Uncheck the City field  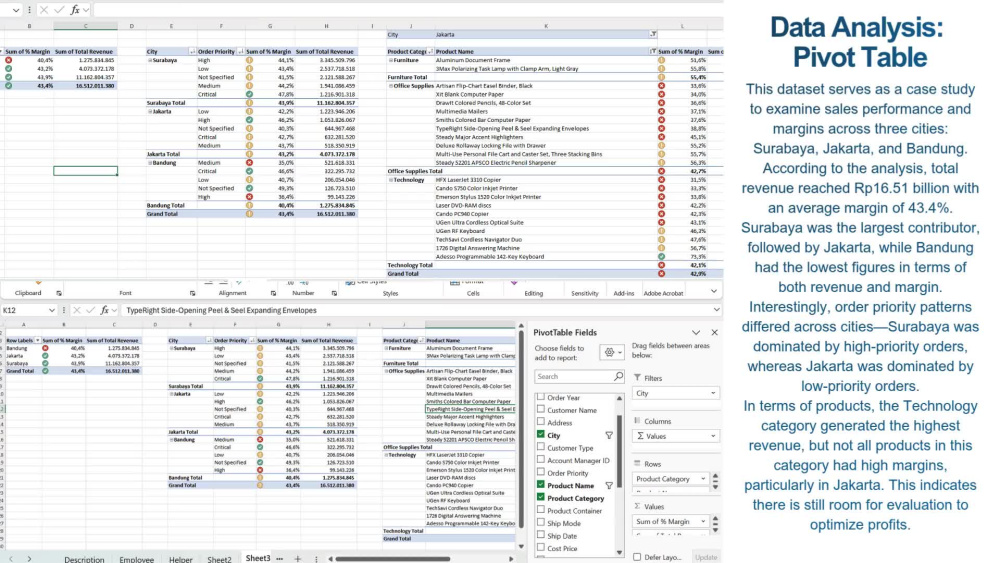541,435
